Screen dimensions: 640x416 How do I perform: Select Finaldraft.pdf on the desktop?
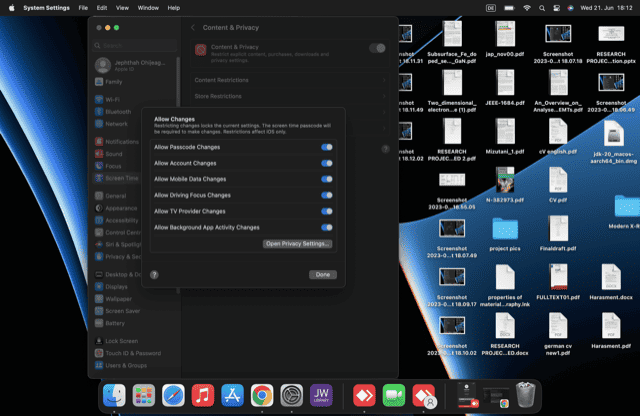point(558,233)
